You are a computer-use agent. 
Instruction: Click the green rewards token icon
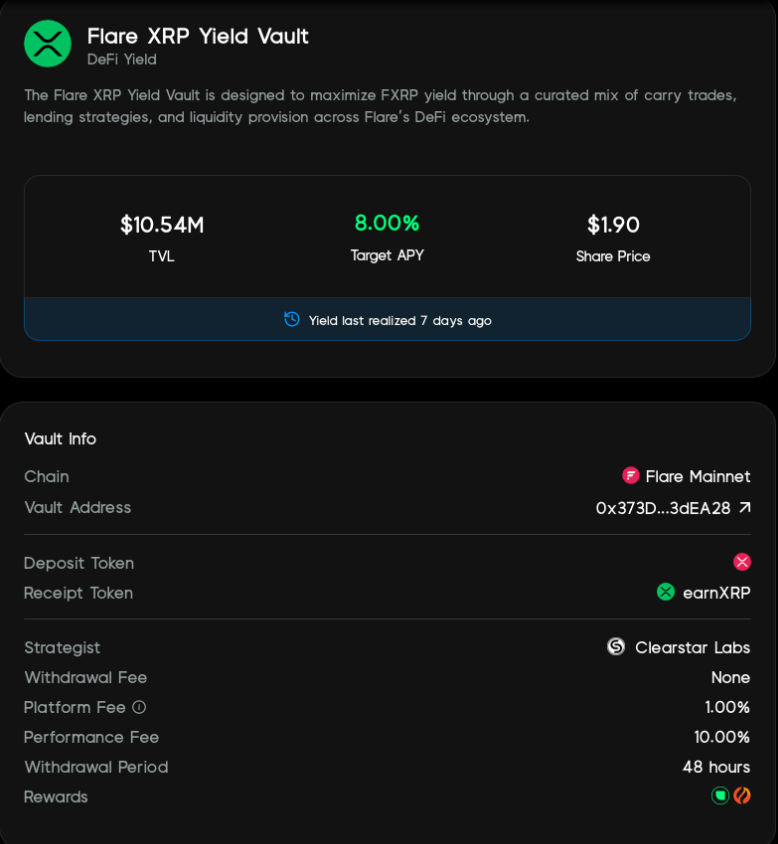(x=721, y=796)
